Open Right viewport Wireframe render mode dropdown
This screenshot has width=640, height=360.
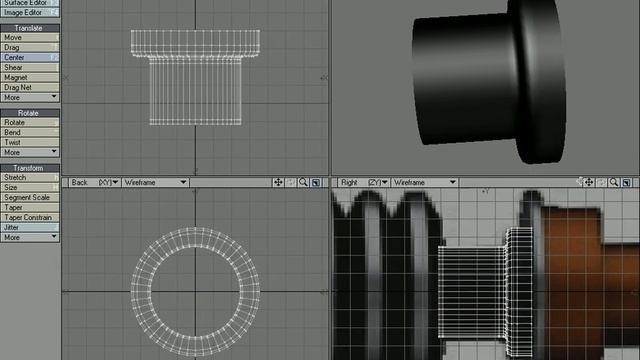point(424,182)
